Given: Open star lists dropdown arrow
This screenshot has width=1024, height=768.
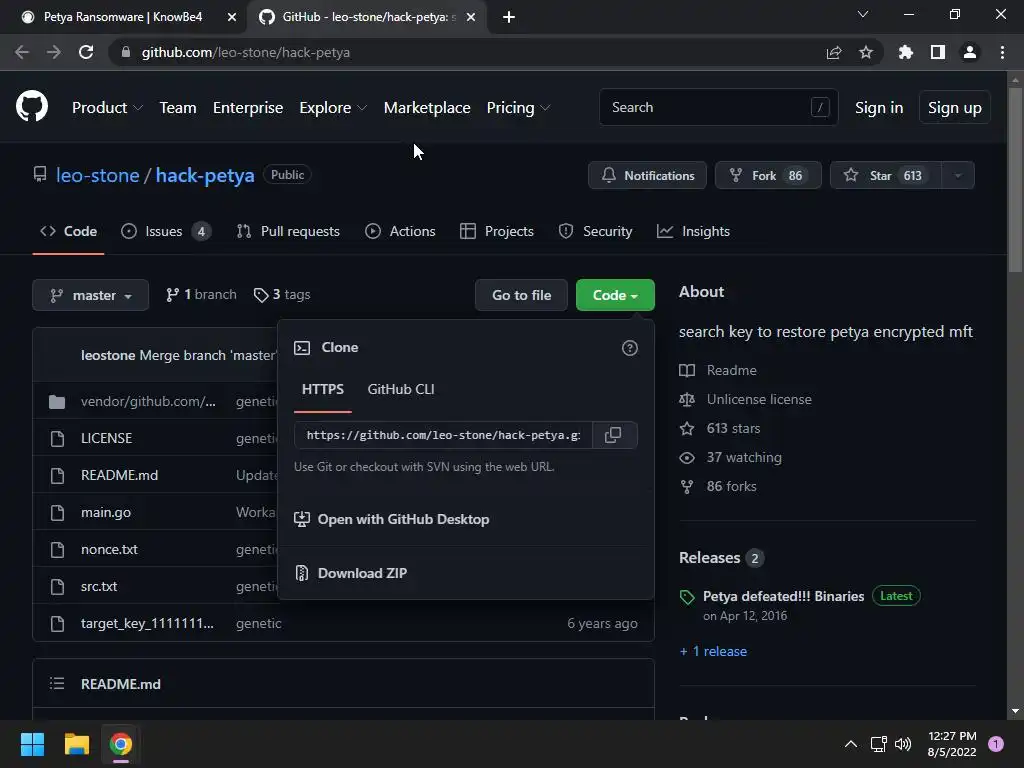Looking at the screenshot, I should [x=958, y=175].
